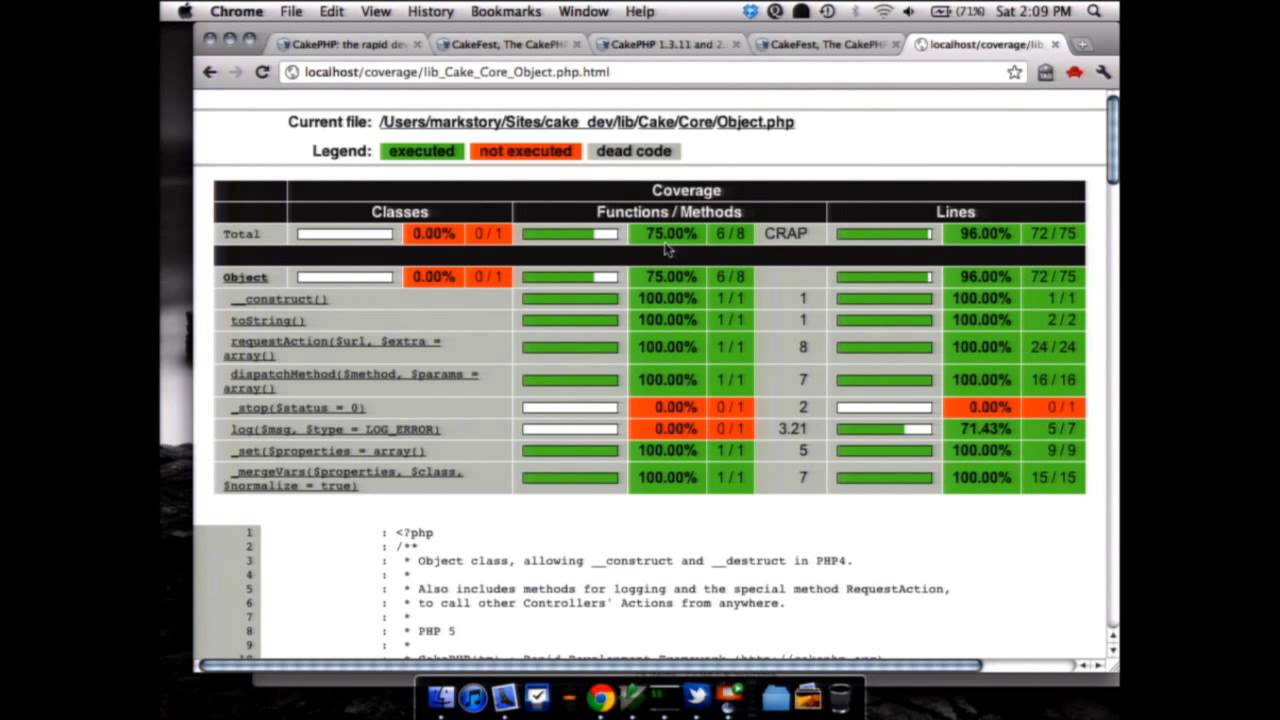The width and height of the screenshot is (1280, 720).
Task: Launch iTunes from the Dock
Action: (x=473, y=697)
